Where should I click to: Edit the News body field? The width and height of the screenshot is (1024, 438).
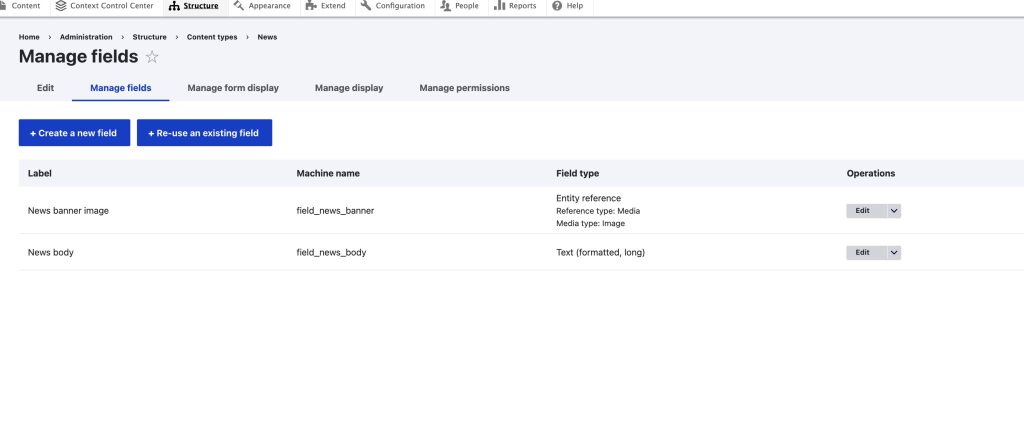[x=862, y=253]
